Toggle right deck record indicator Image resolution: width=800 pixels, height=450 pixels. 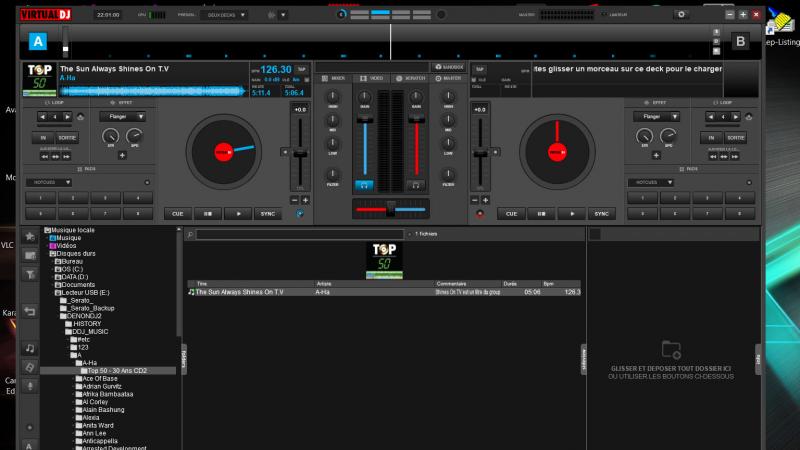[480, 214]
